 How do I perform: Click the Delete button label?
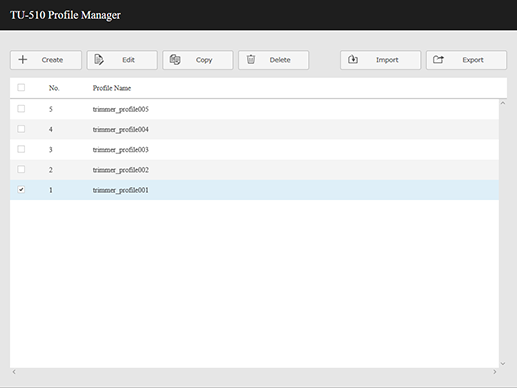click(x=280, y=60)
